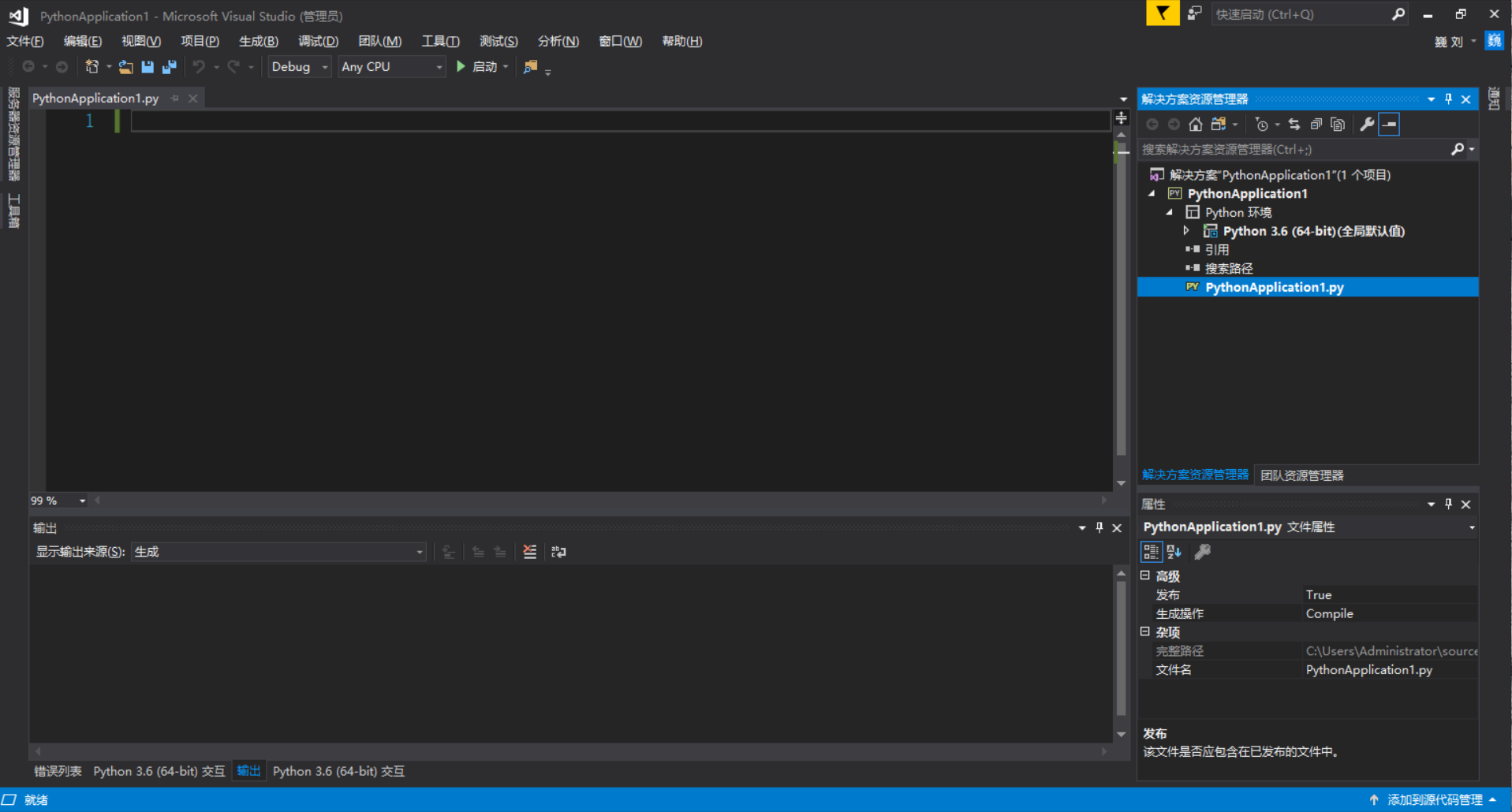The image size is (1512, 812).
Task: Collapse the Python 环境 tree node
Action: pyautogui.click(x=1170, y=212)
